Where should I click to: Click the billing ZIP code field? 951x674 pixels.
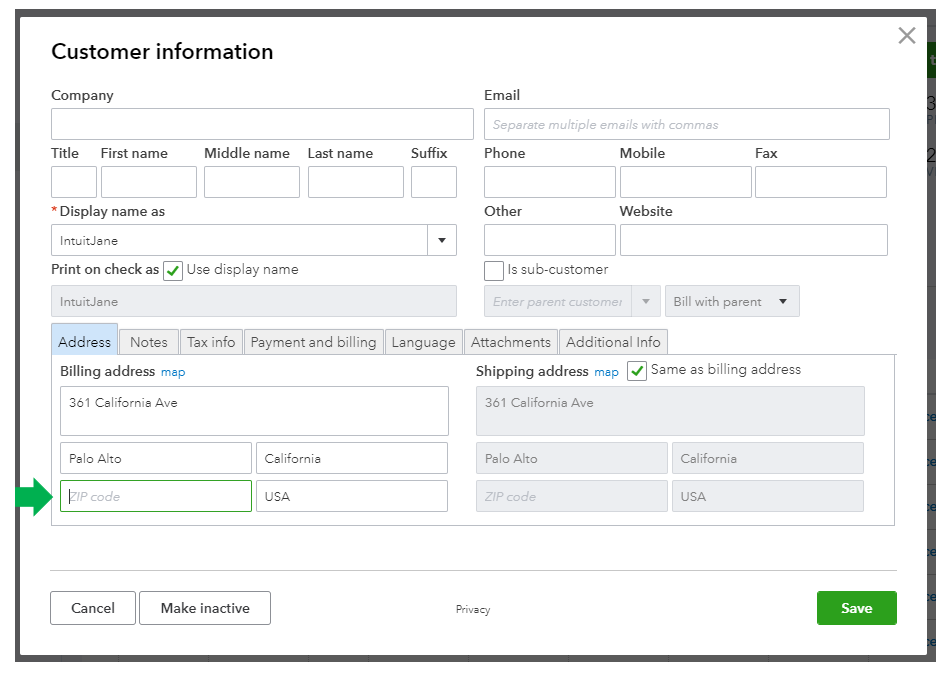(x=156, y=496)
